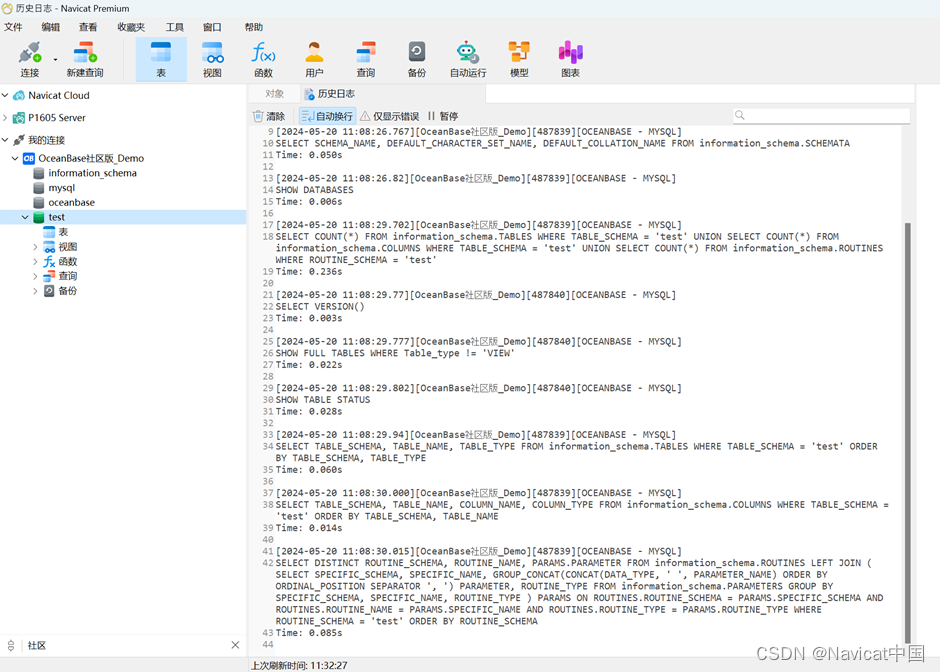Click the Functions (函数) fx icon in tree
940x672 pixels.
49,261
